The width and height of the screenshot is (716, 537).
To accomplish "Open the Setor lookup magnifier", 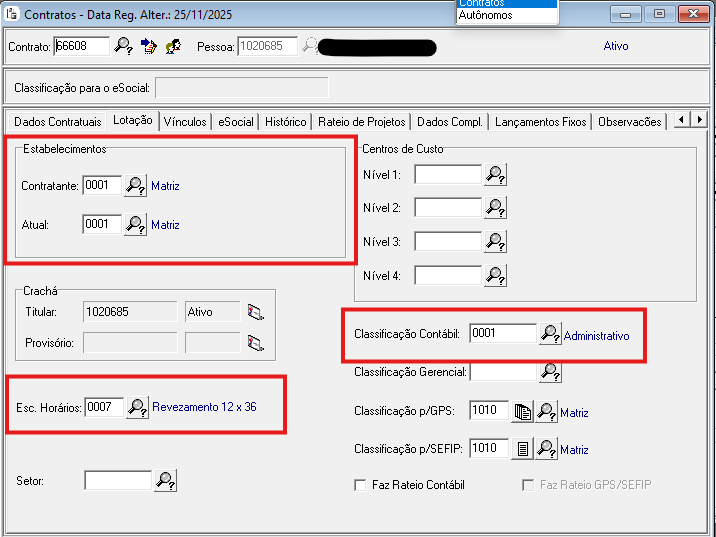I will [166, 481].
